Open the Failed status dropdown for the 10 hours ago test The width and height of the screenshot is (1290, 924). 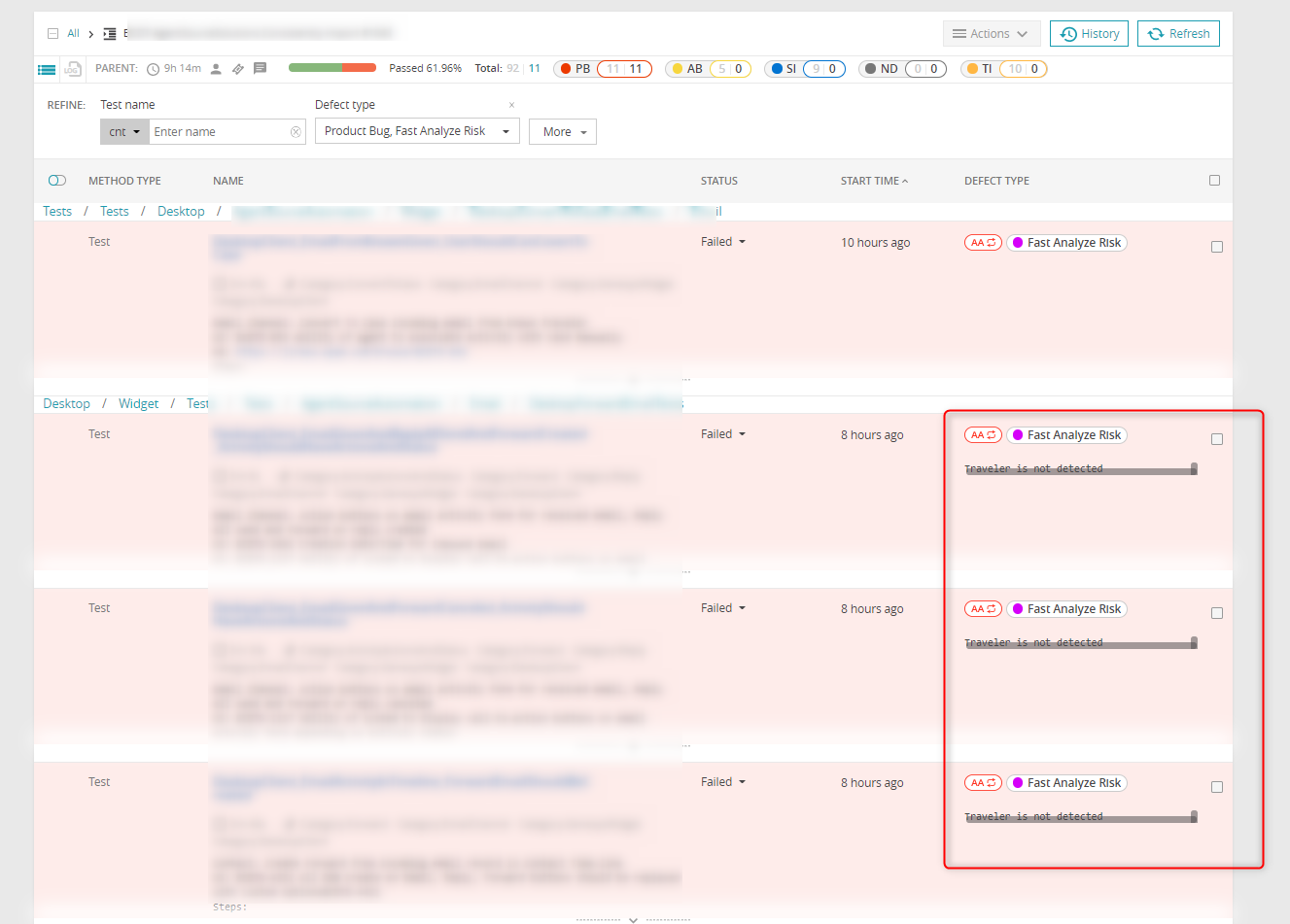click(x=723, y=242)
